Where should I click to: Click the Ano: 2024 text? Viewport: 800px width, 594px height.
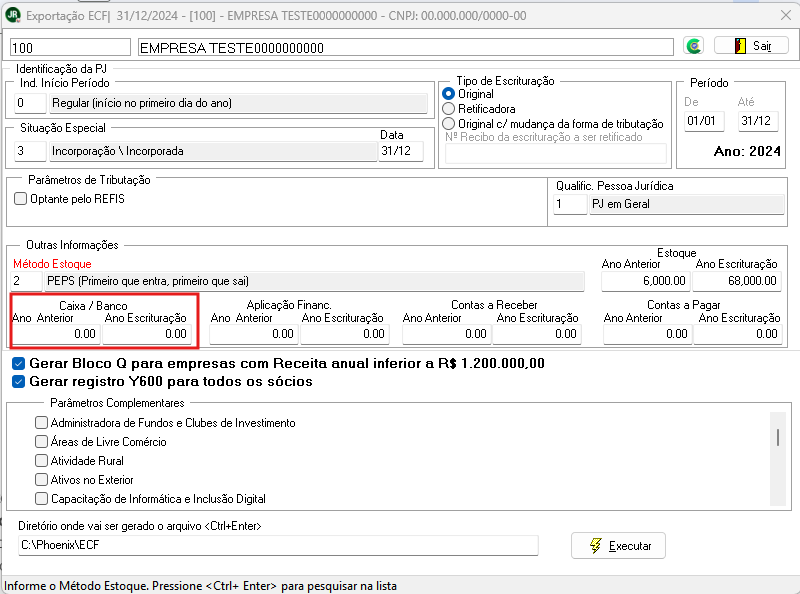click(747, 151)
